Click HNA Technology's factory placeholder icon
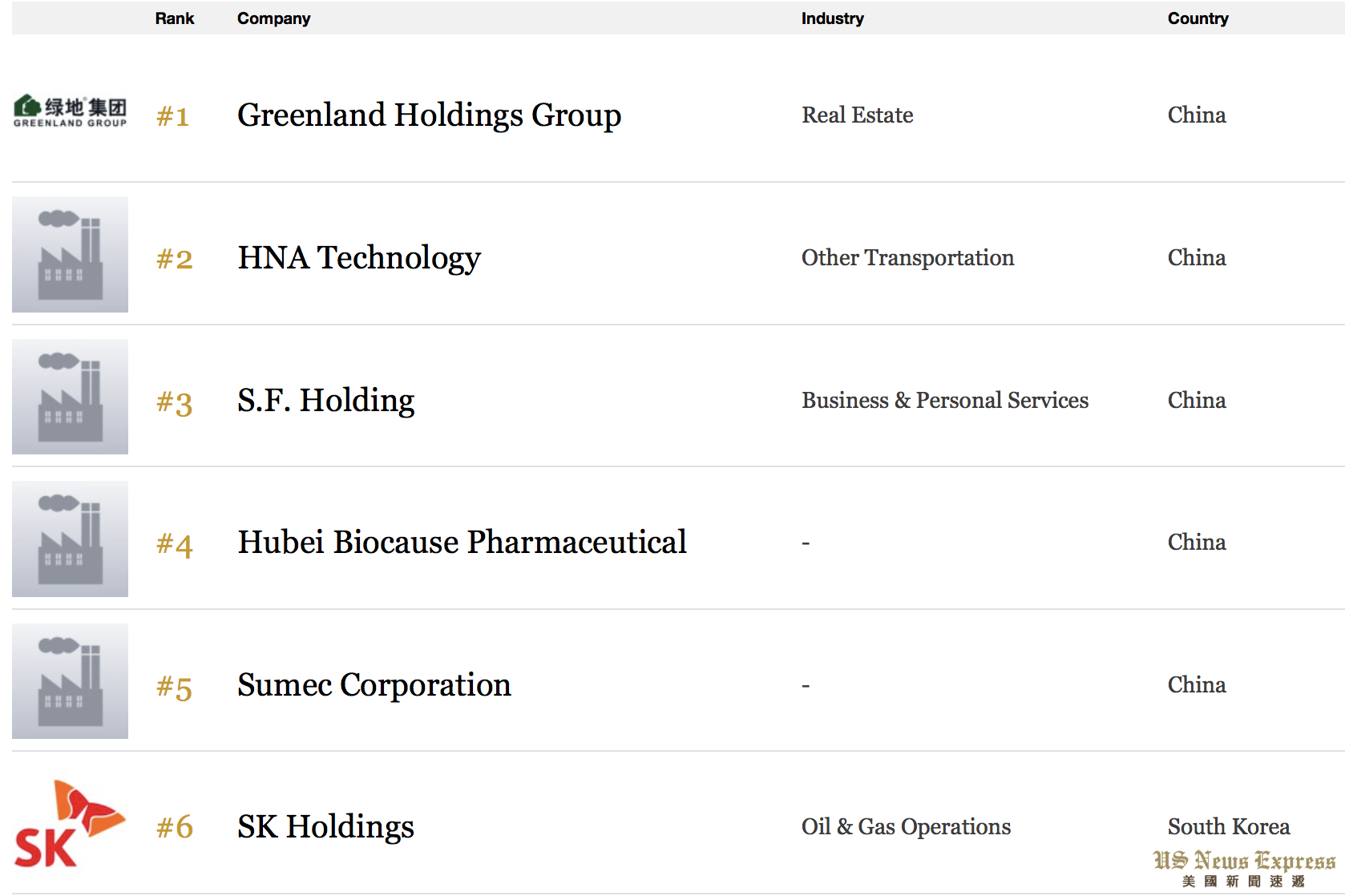This screenshot has width=1345, height=896. coord(71,254)
